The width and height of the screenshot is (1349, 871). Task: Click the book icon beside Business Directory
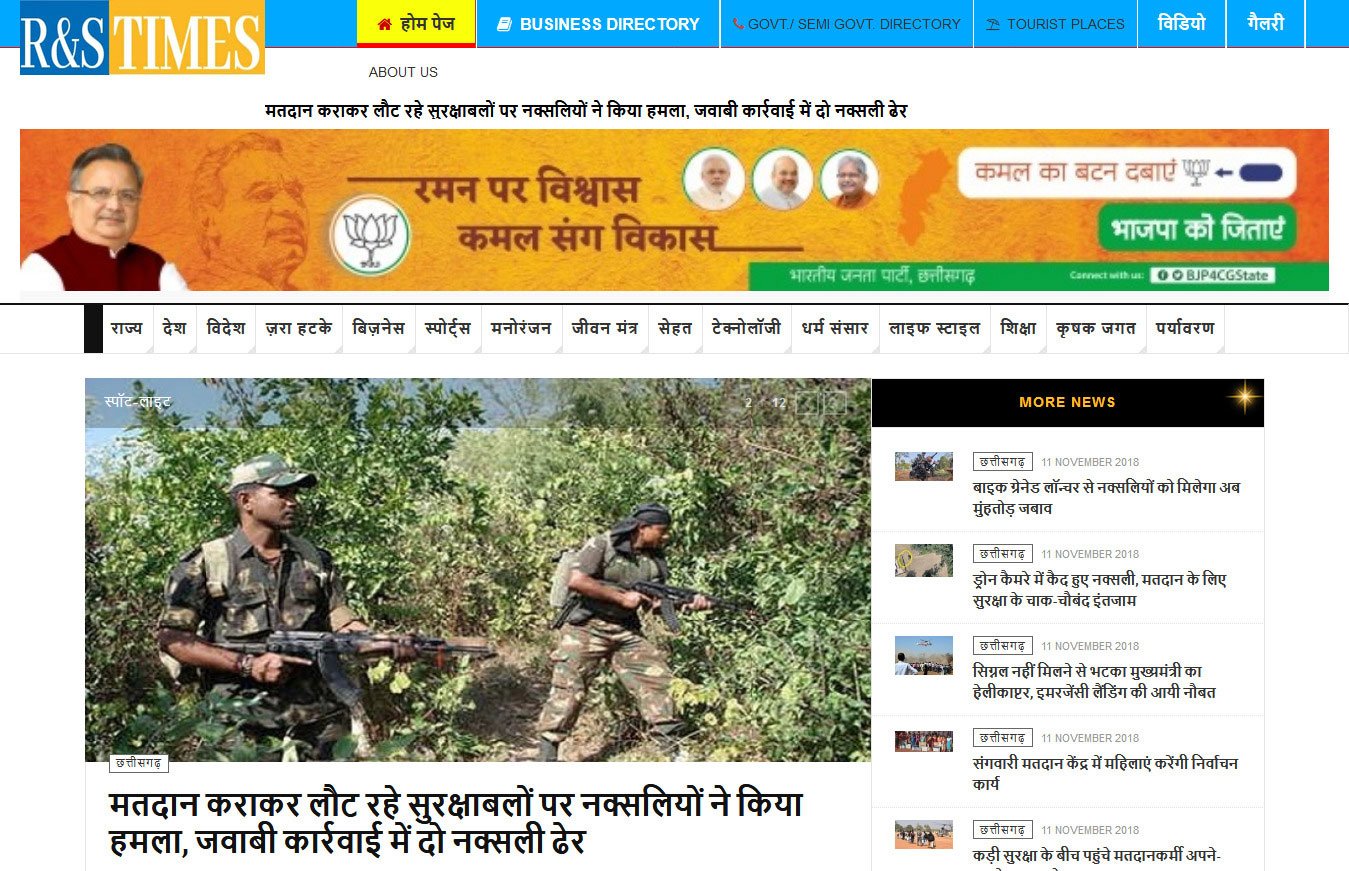(x=504, y=24)
